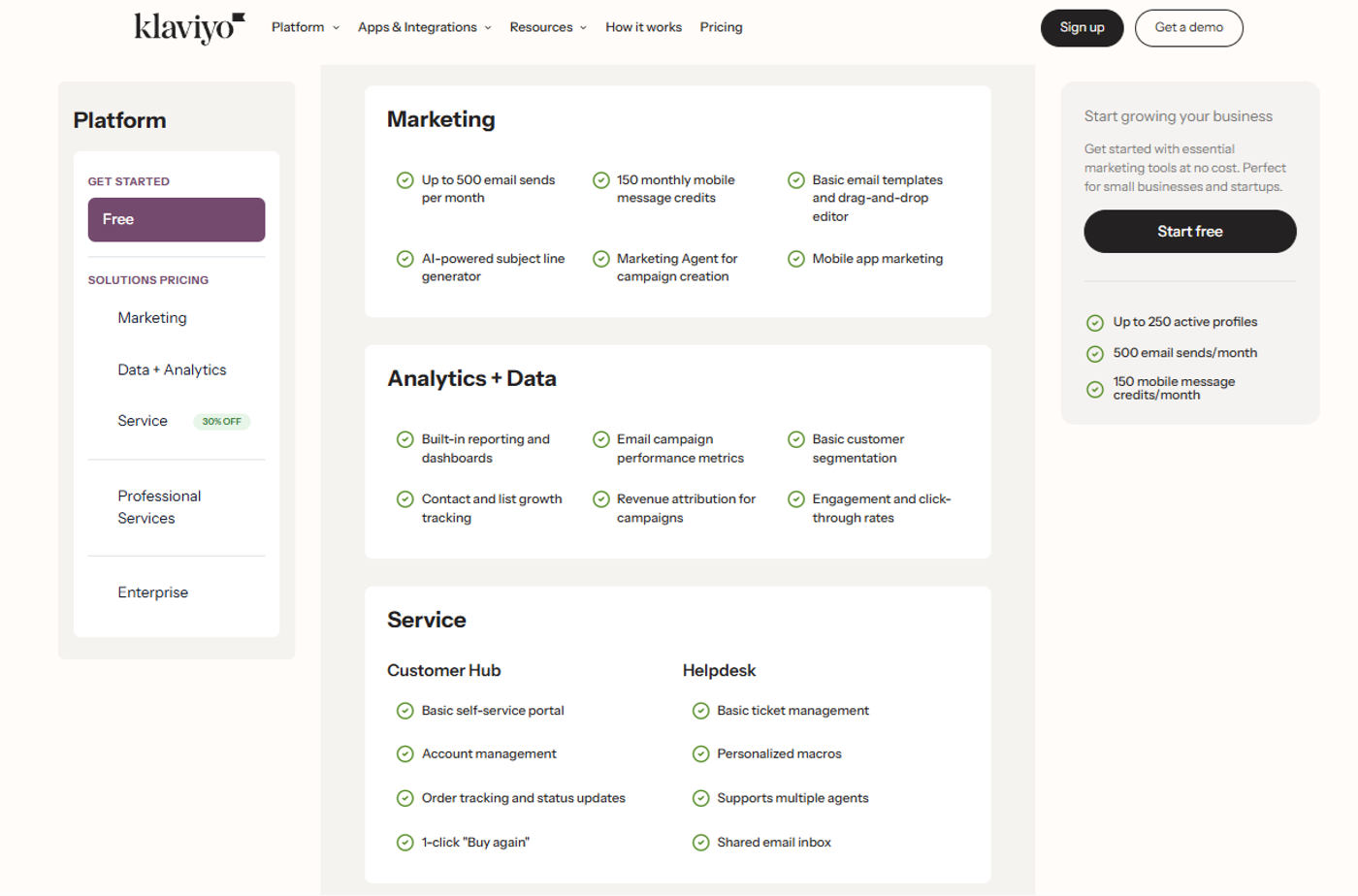Open the How it works page
1358x896 pixels.
click(x=643, y=27)
